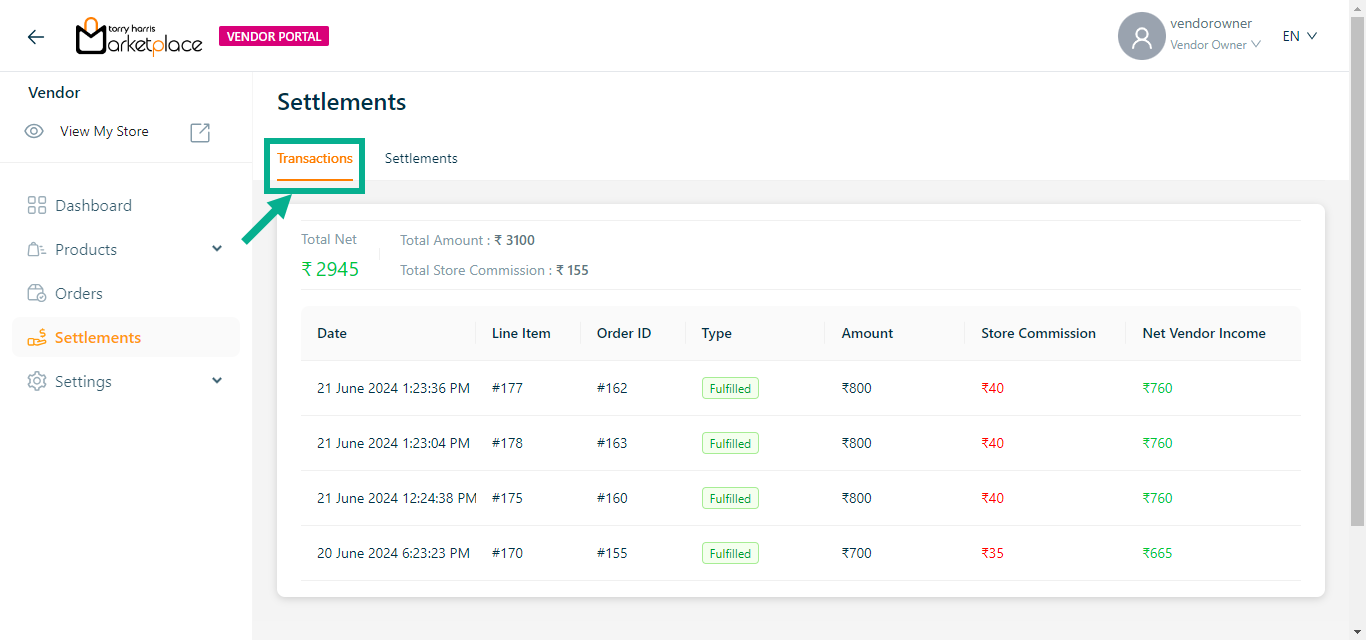Click Fulfilled tag for order #162
Image resolution: width=1366 pixels, height=640 pixels.
tap(730, 389)
